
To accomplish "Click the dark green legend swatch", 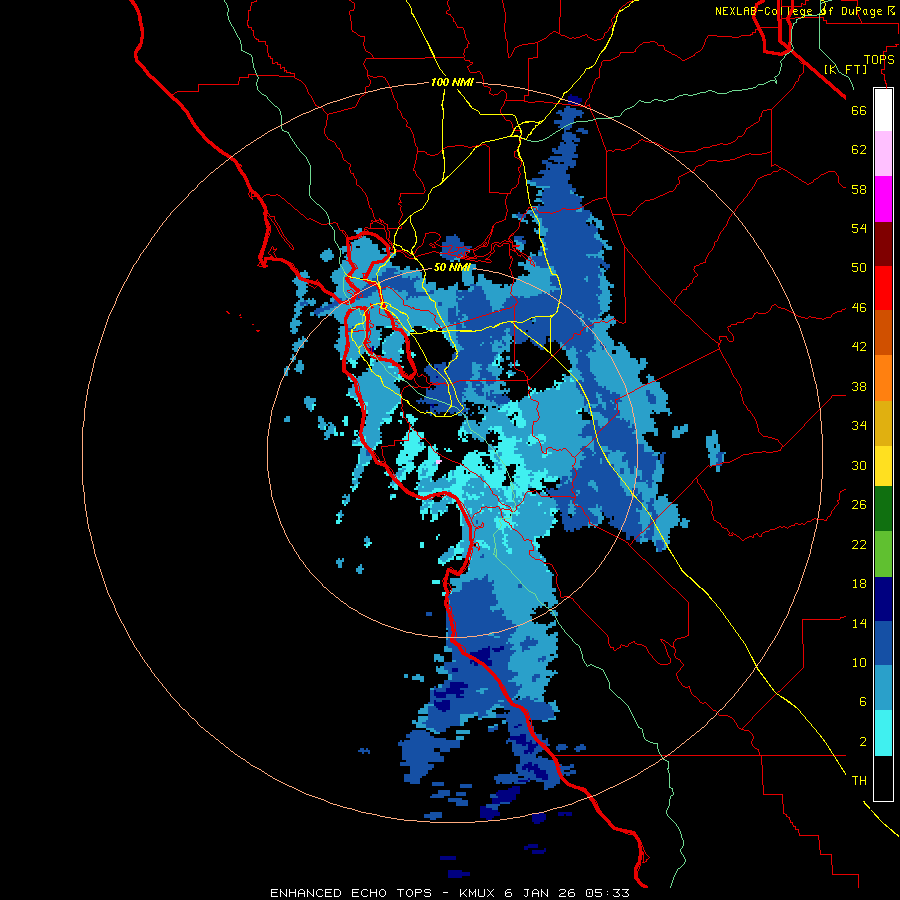I will (x=883, y=509).
